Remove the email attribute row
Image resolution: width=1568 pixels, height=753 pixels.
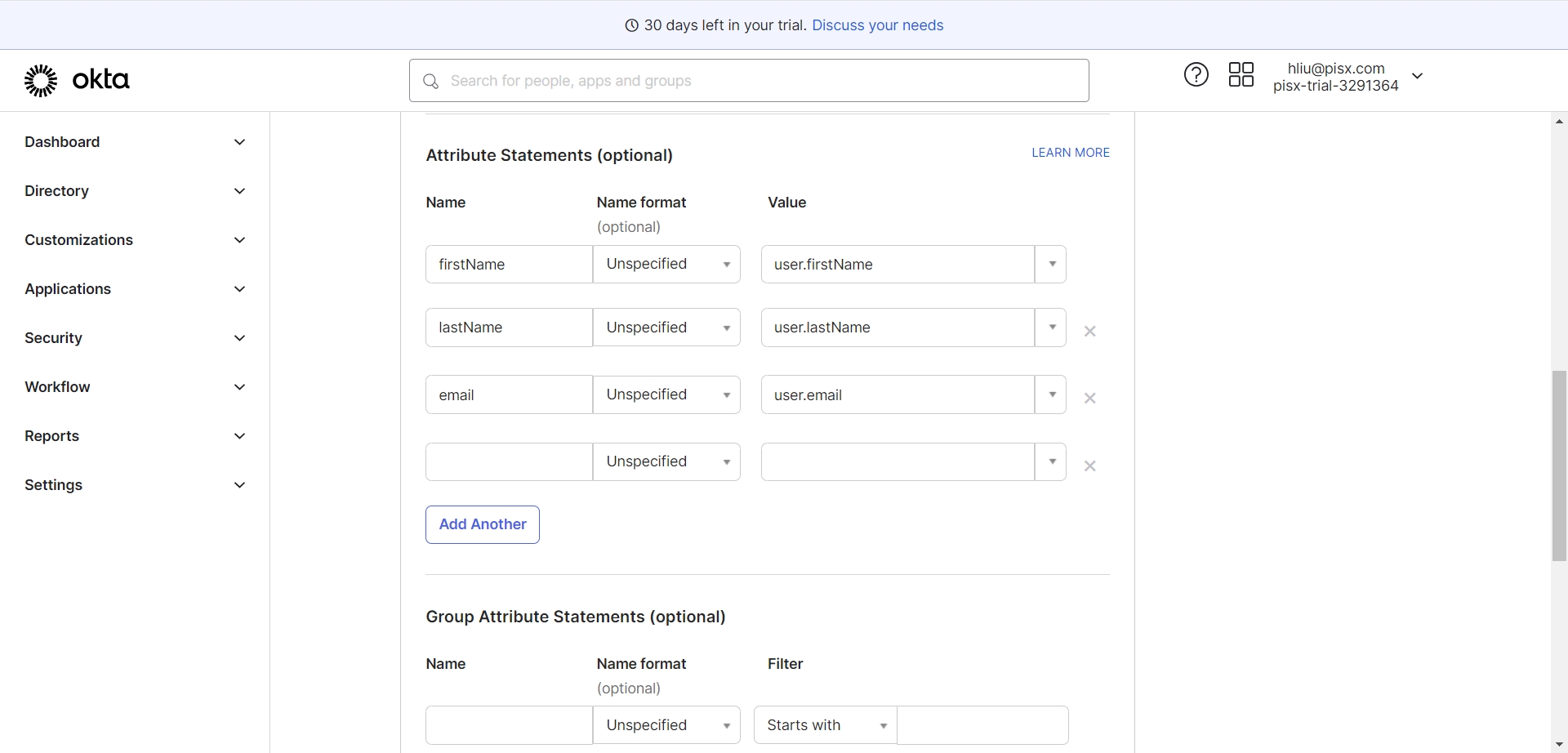click(1089, 399)
